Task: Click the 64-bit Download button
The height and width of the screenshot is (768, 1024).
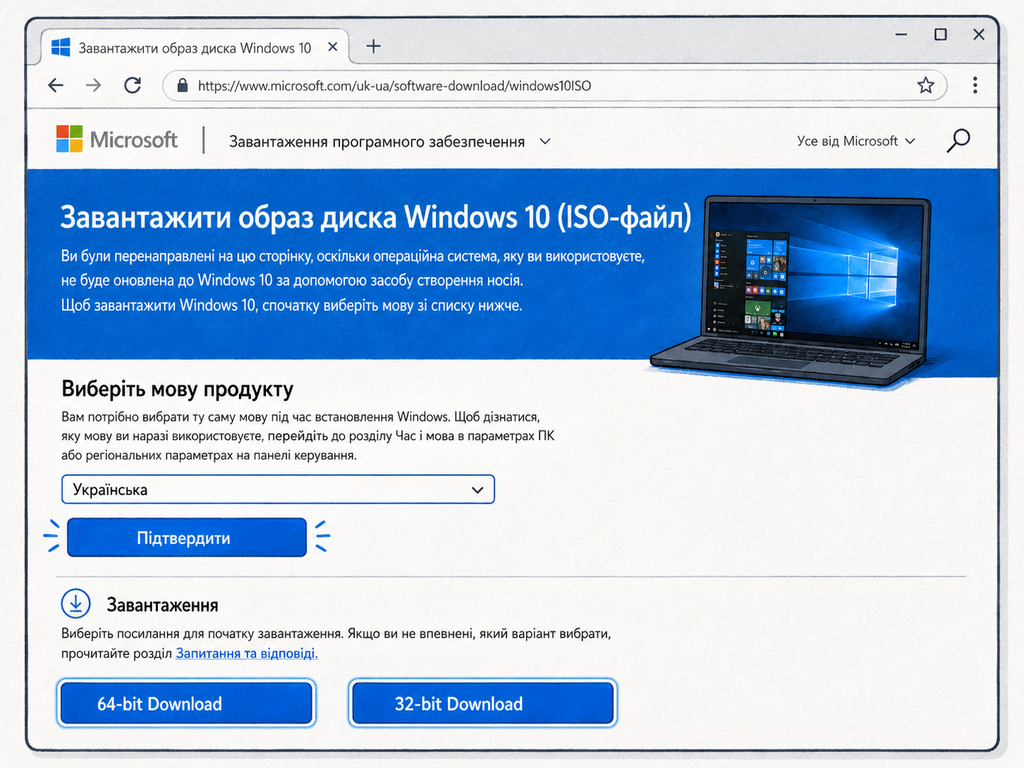Action: pos(187,703)
